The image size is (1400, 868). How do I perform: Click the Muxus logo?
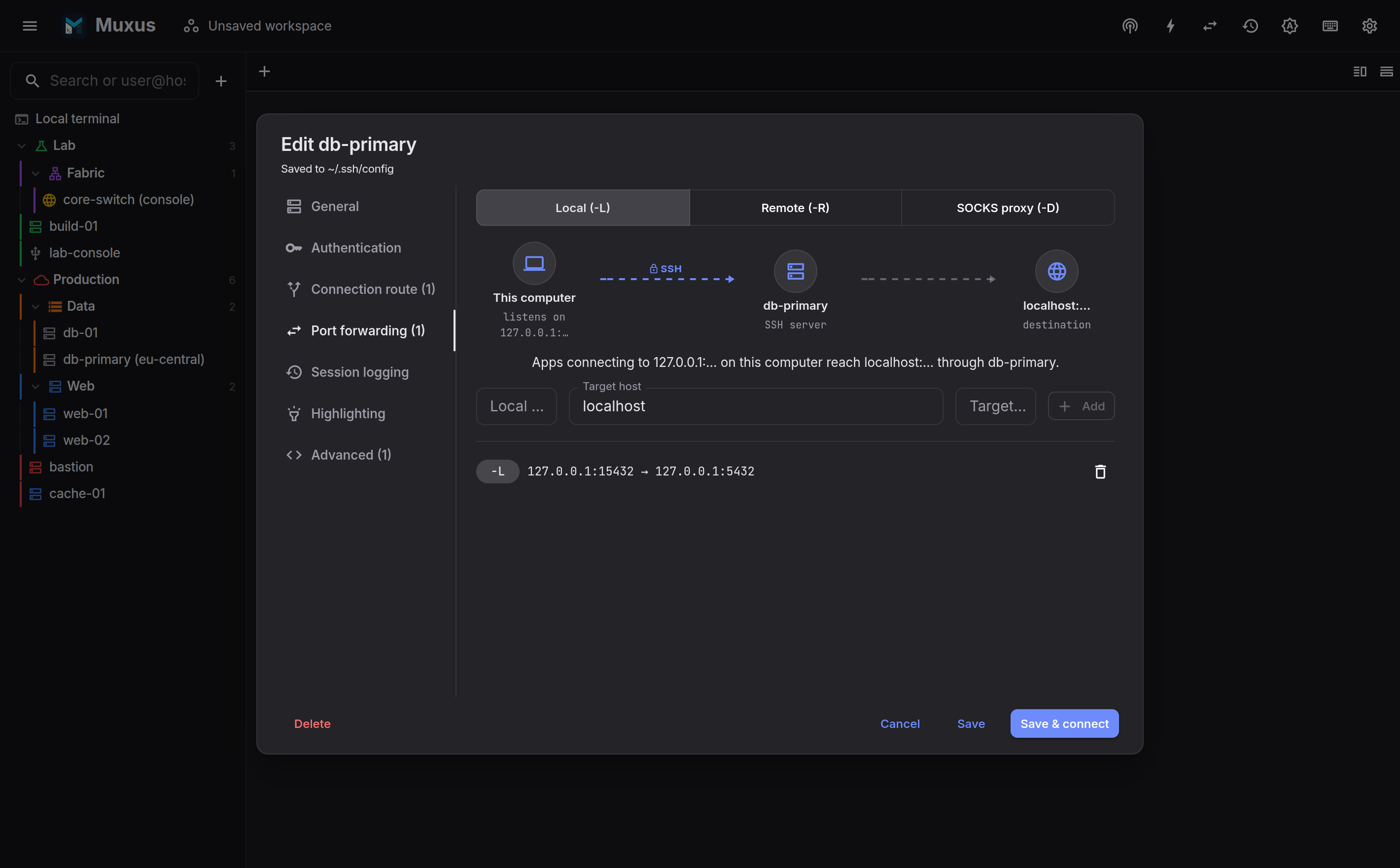[x=74, y=25]
